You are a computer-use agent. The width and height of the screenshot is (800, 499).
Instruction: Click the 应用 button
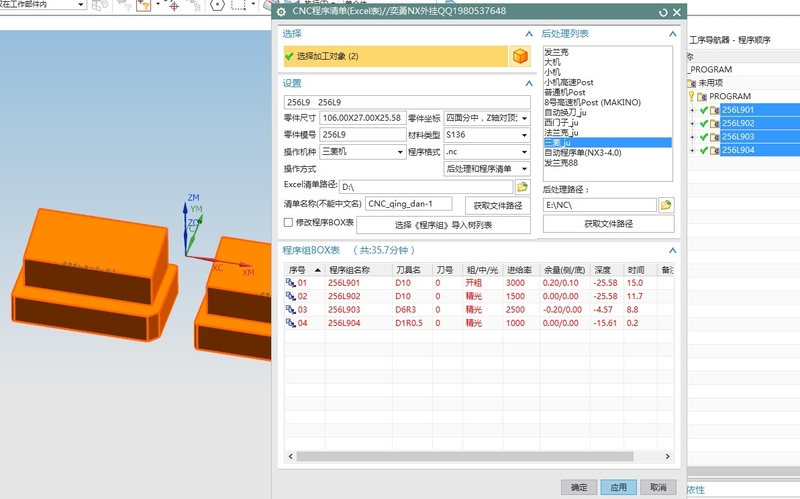618,487
